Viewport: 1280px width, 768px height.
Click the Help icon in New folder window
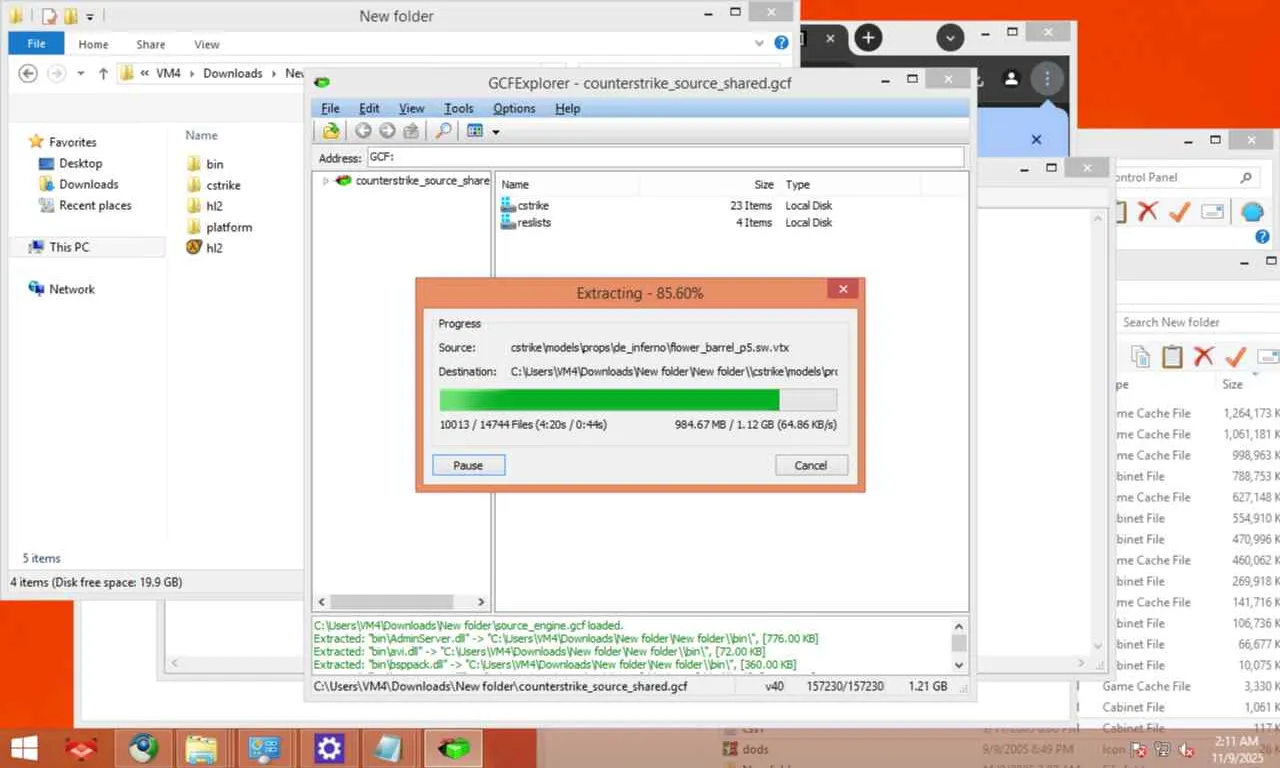coord(782,44)
